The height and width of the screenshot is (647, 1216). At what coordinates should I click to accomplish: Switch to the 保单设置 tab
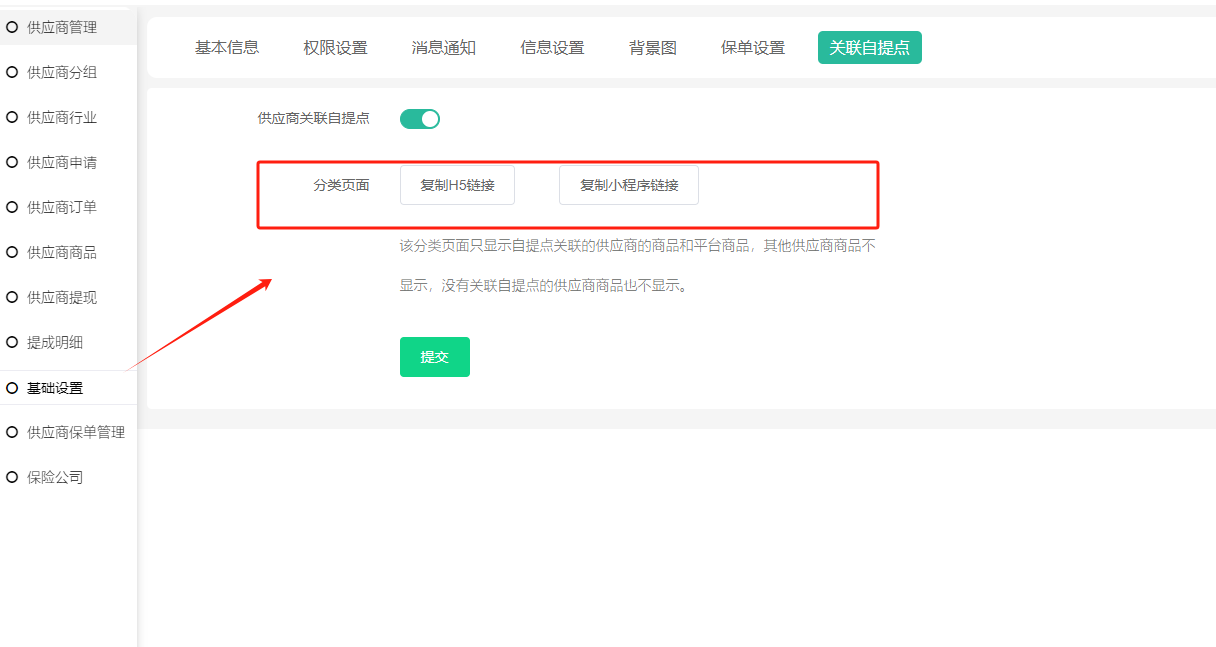point(752,48)
